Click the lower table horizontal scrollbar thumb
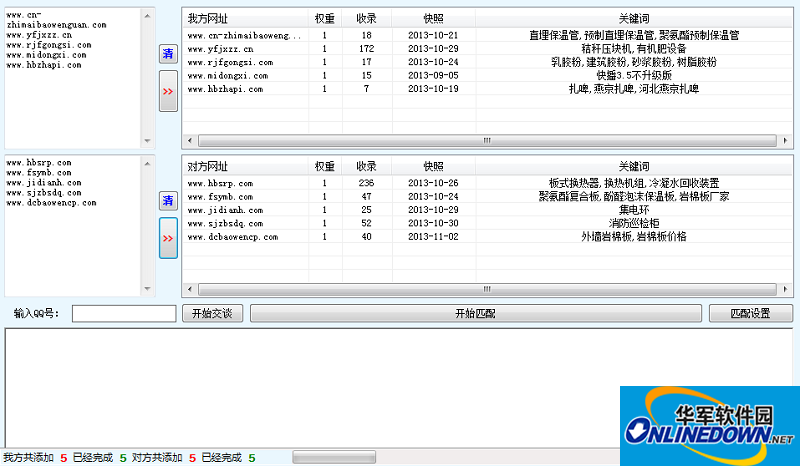800x466 pixels. tap(487, 289)
